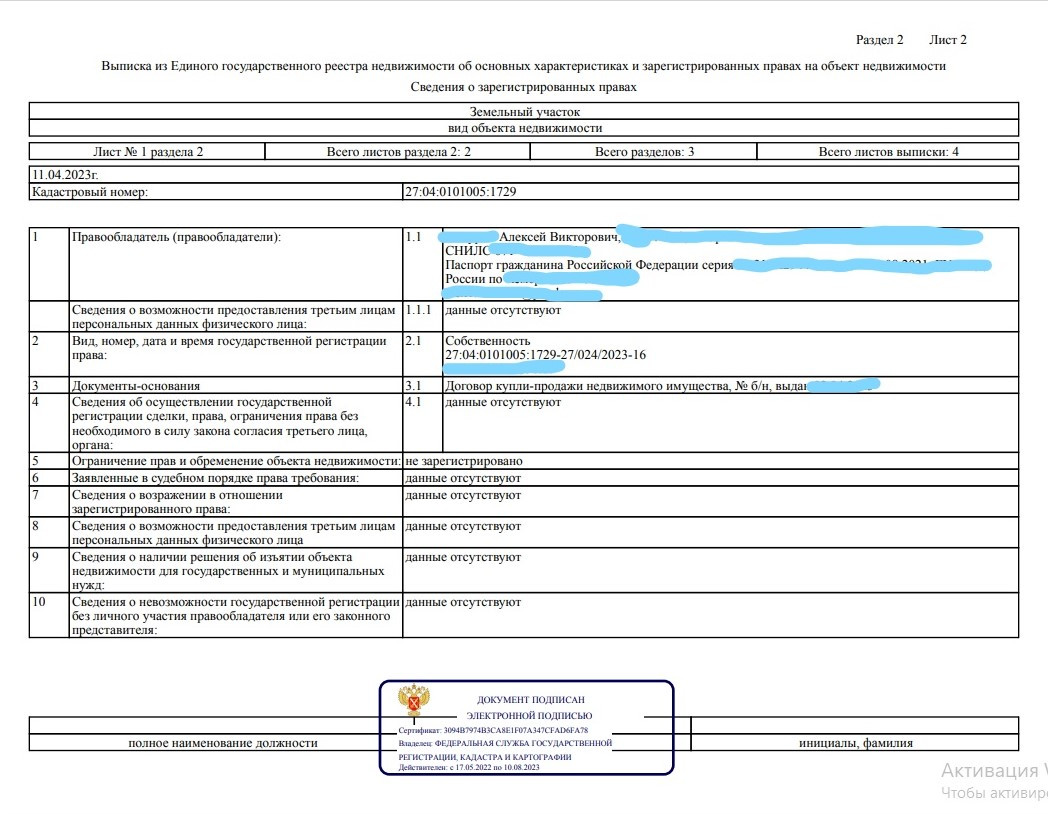This screenshot has width=1048, height=814.
Task: Click 'ДОКУМЕНТ ПОДПИСАН' stamp heading
Action: (531, 700)
